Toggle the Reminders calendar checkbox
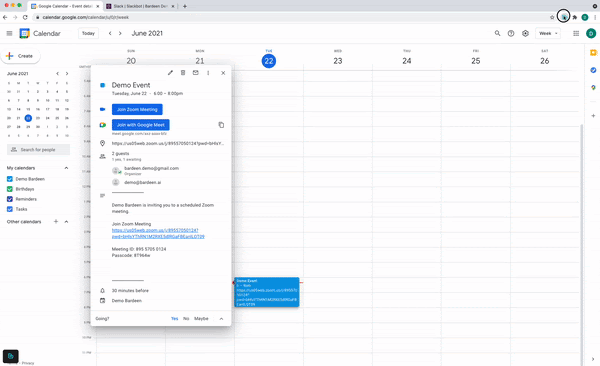The height and width of the screenshot is (366, 600). click(10, 199)
